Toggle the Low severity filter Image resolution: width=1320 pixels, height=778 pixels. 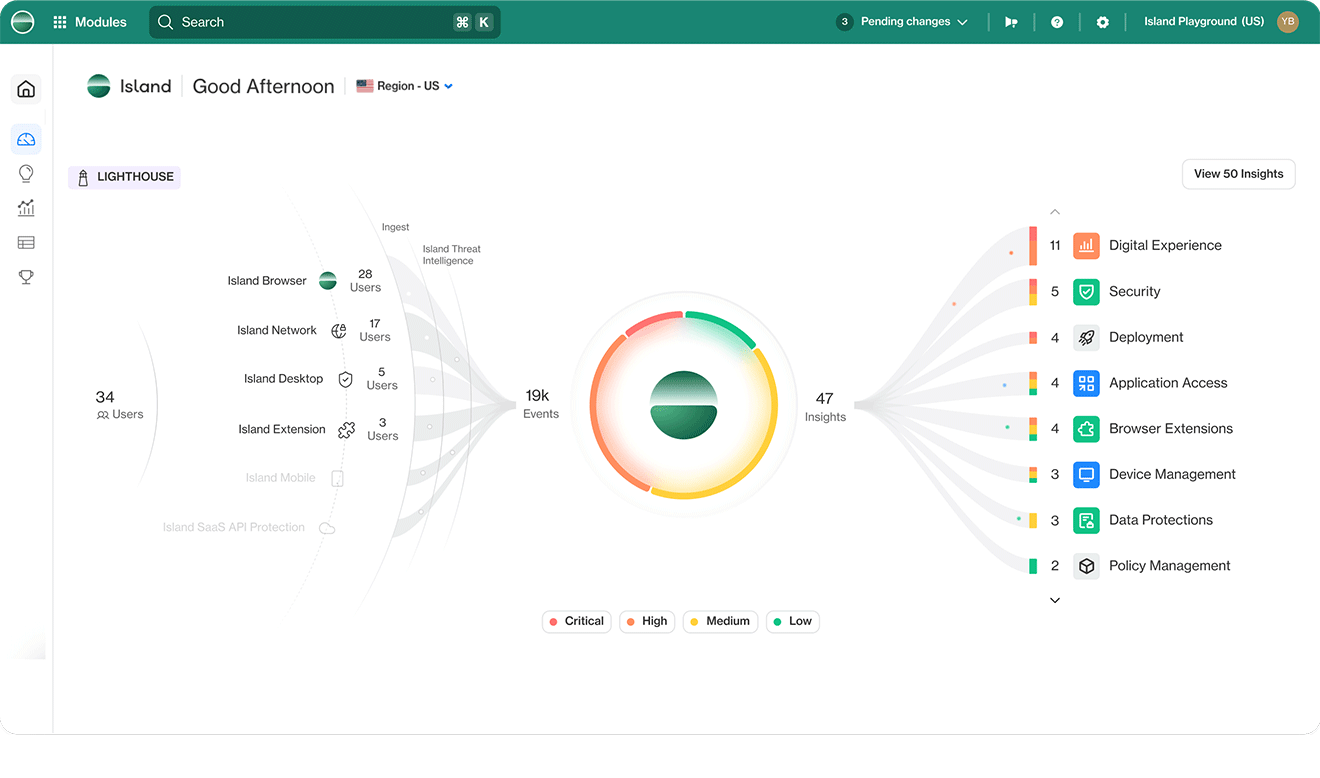pos(793,622)
